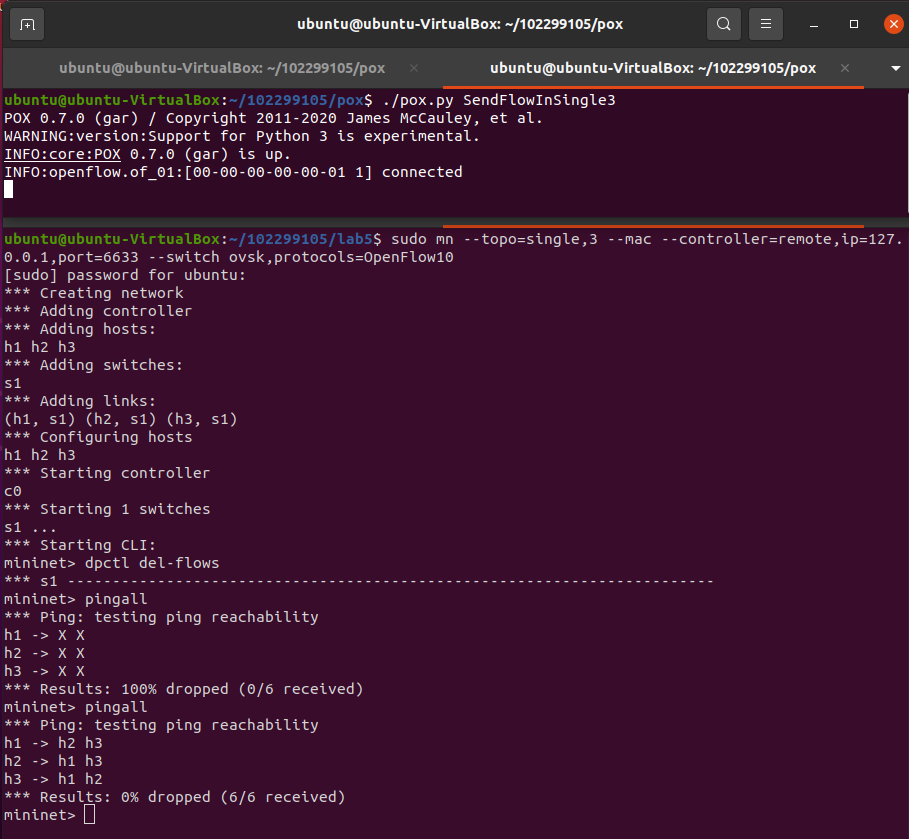
Task: Click the 'POX 0.7.0 (gar) / Copyright' line
Action: [x=273, y=118]
